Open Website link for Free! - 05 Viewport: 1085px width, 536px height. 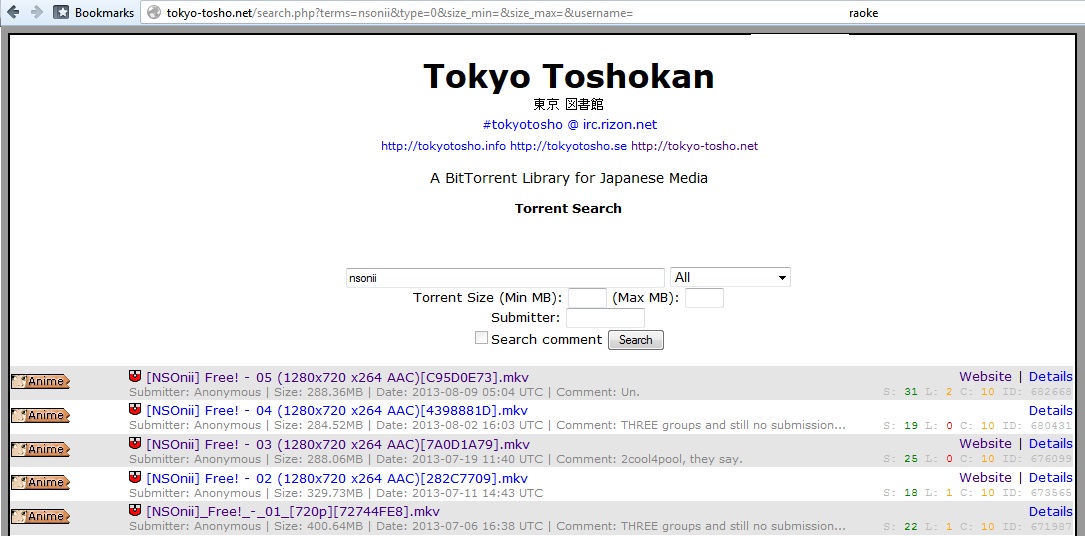[x=985, y=376]
